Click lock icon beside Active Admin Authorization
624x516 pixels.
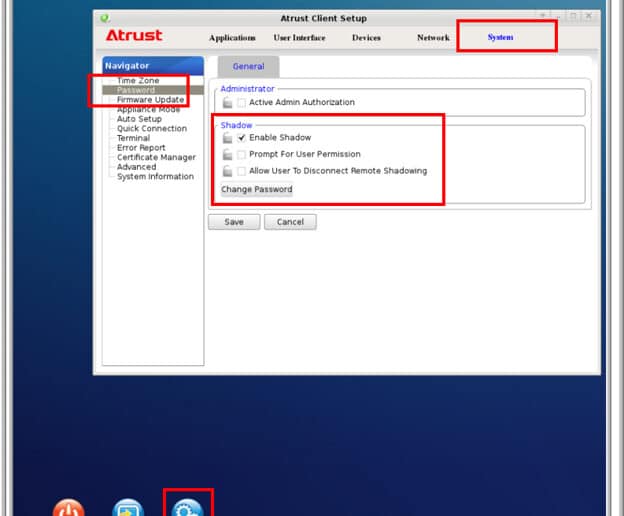[x=227, y=102]
